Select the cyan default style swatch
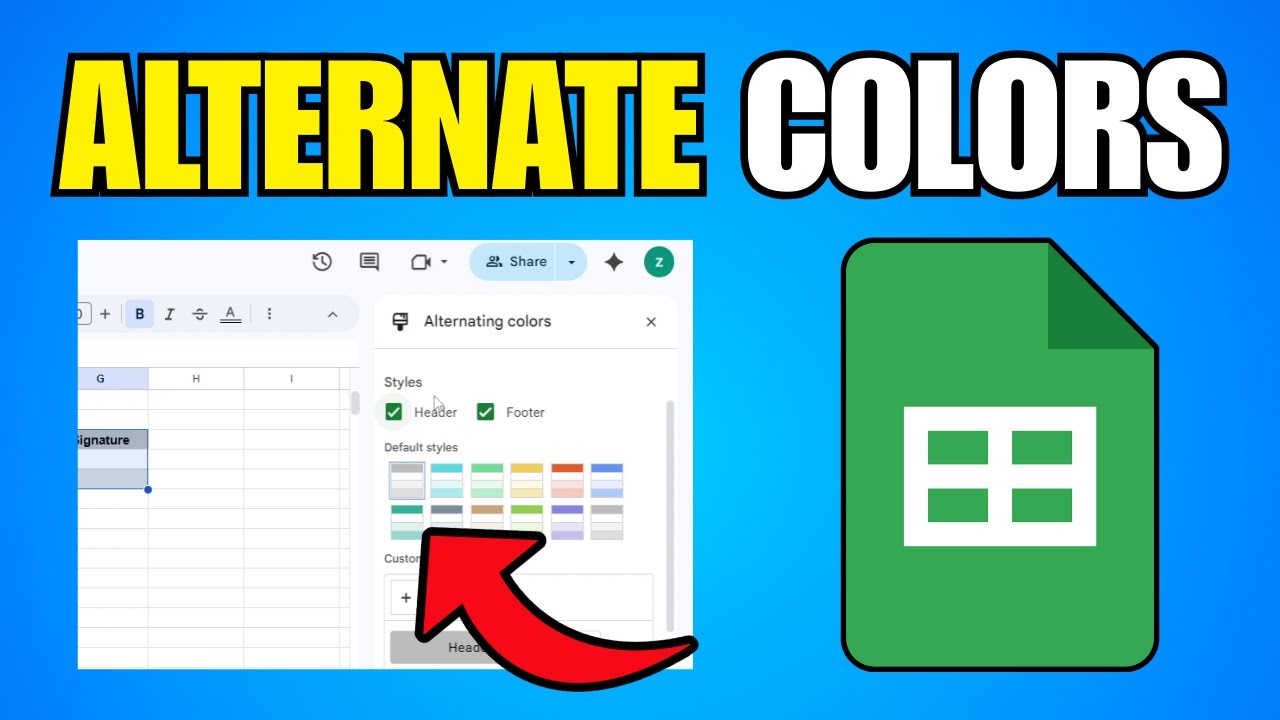Screen dimensions: 1280x720 point(447,480)
